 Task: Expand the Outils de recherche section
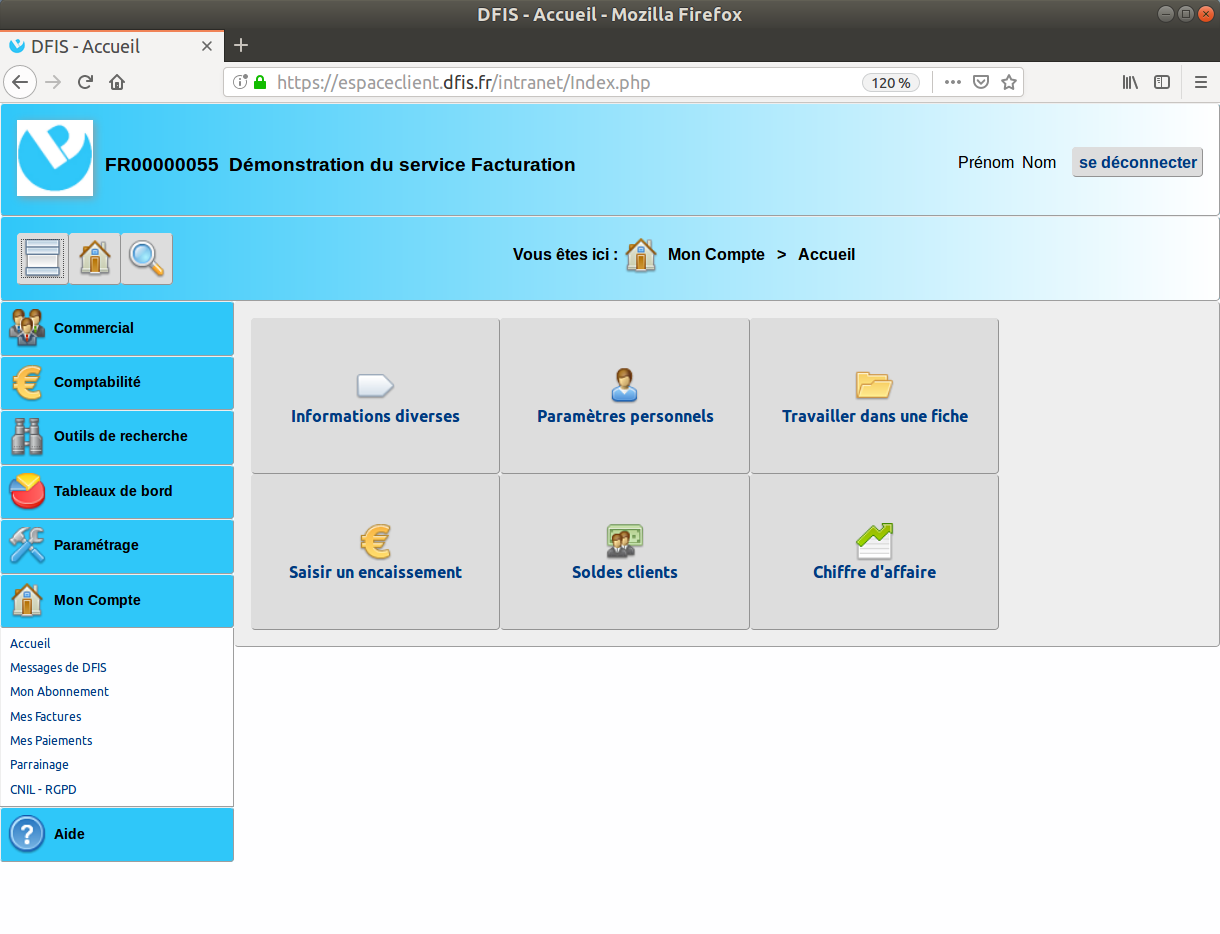117,436
